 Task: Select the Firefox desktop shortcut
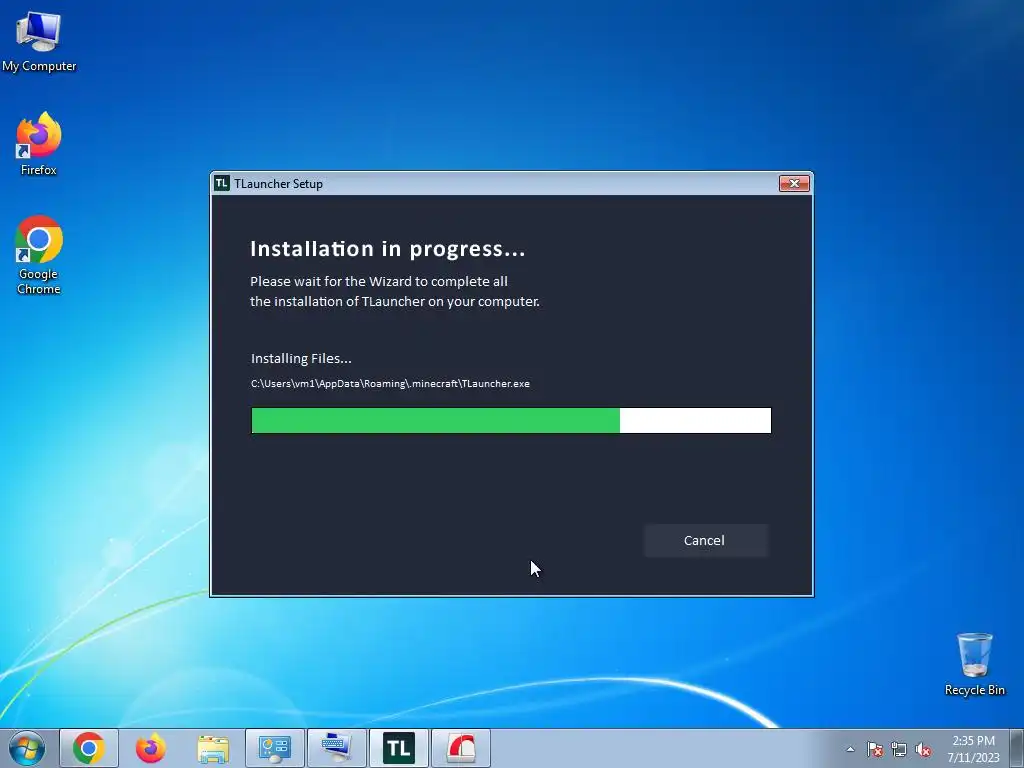[39, 144]
